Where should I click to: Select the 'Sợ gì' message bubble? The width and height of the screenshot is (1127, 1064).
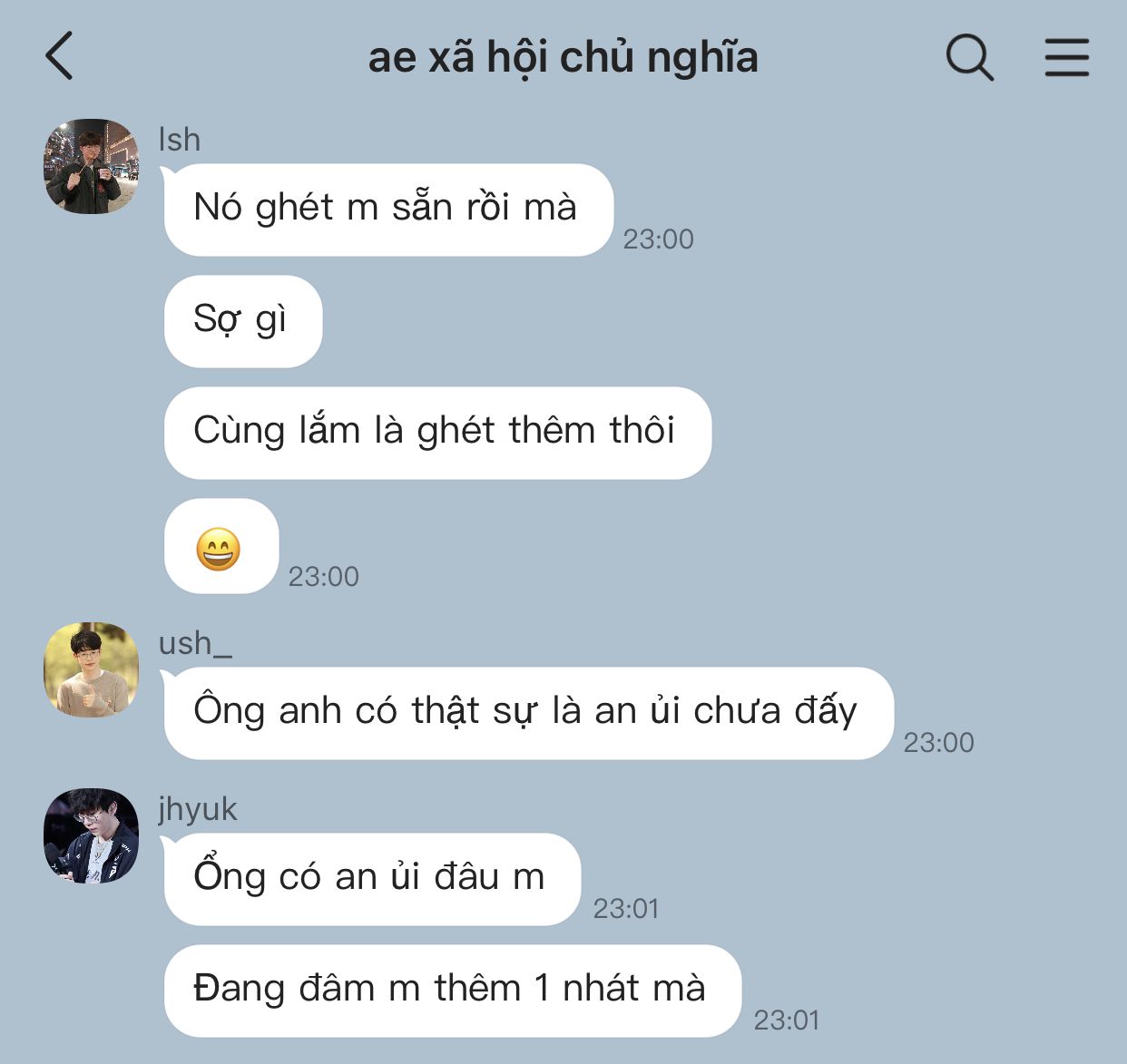[243, 321]
